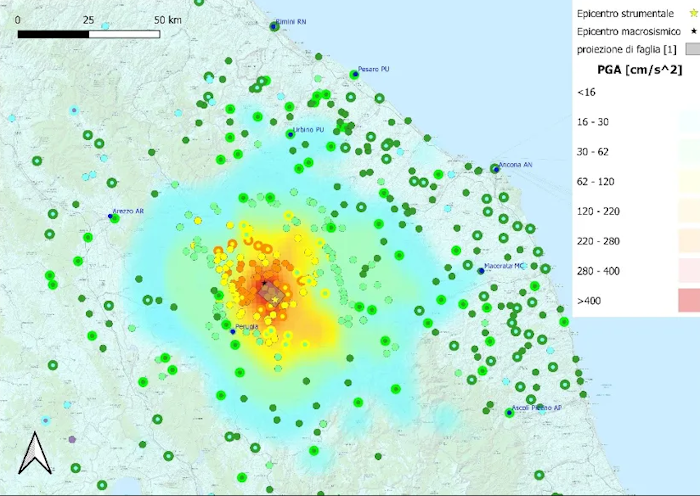The width and height of the screenshot is (700, 496).
Task: Click the yellow star in the legend
Action: click(x=689, y=13)
